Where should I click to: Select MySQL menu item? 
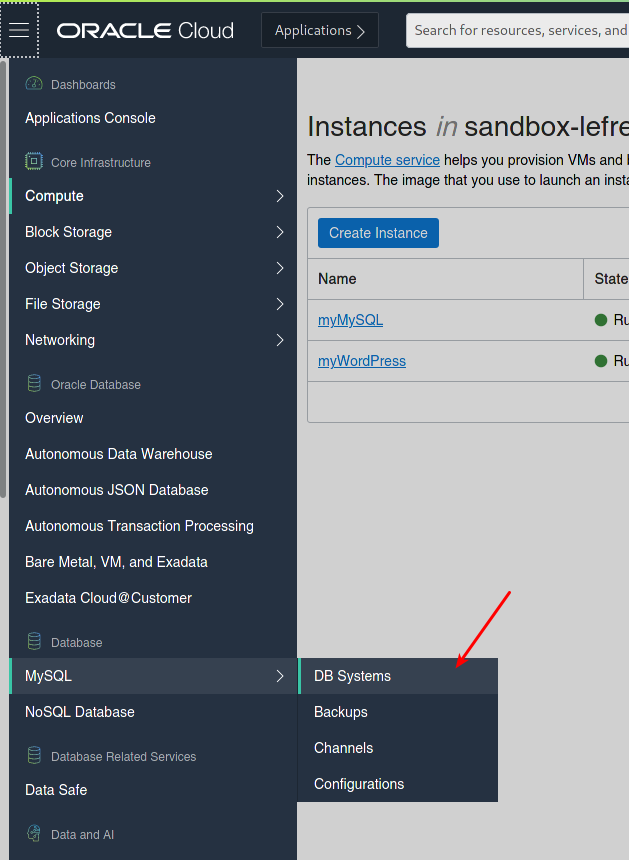(x=153, y=676)
